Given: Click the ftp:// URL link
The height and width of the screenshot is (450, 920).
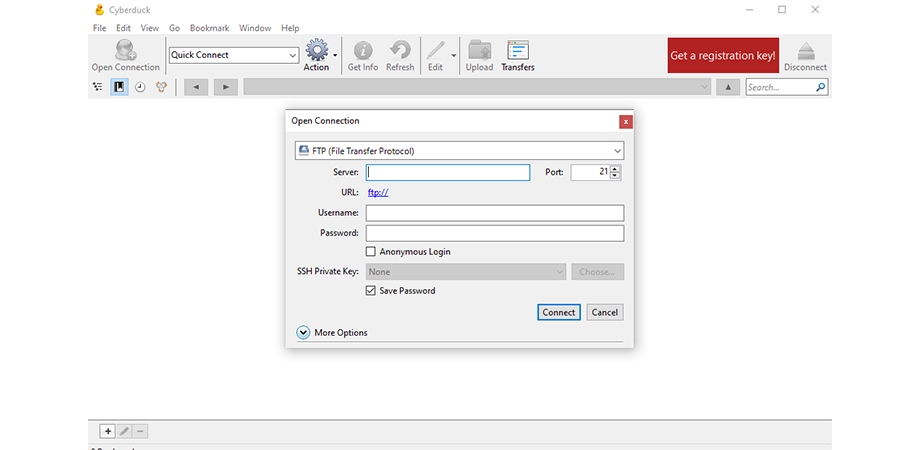Looking at the screenshot, I should pyautogui.click(x=378, y=192).
